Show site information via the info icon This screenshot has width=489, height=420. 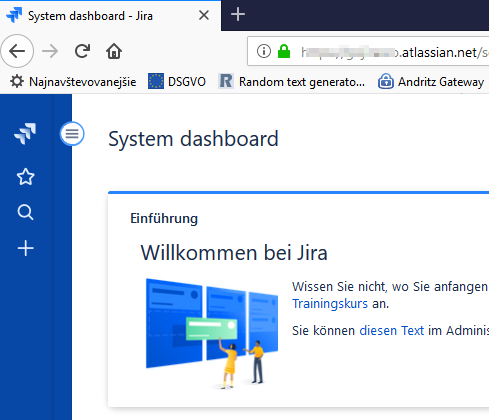[x=264, y=51]
